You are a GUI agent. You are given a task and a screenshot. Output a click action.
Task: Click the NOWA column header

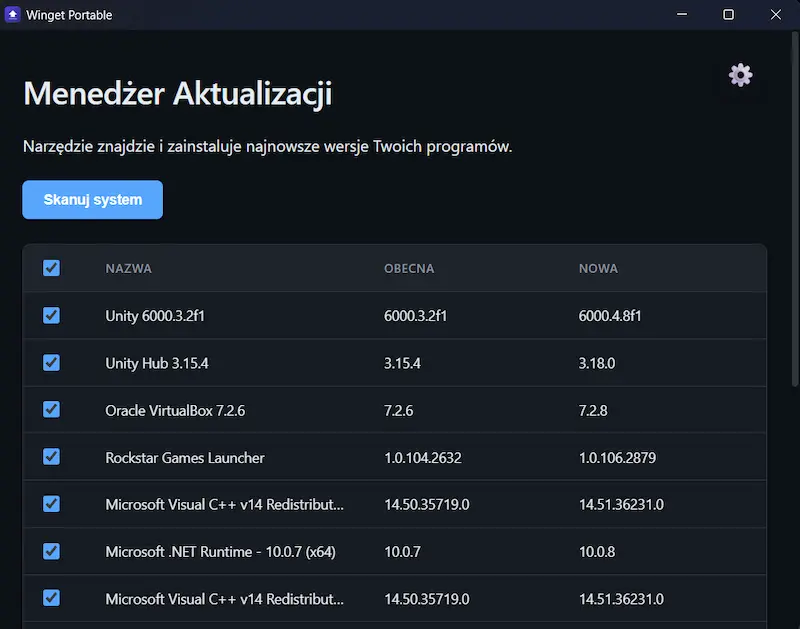point(598,268)
